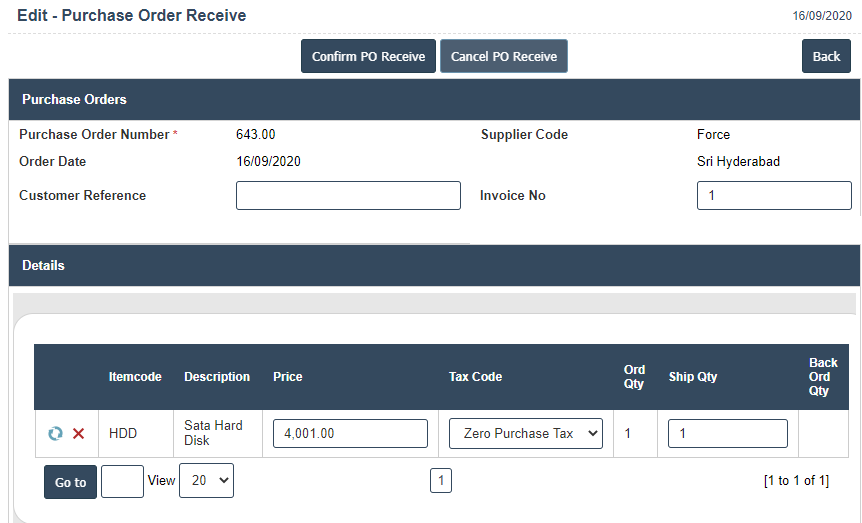The height and width of the screenshot is (523, 862).
Task: Click the Itemcode column header
Action: coord(135,377)
